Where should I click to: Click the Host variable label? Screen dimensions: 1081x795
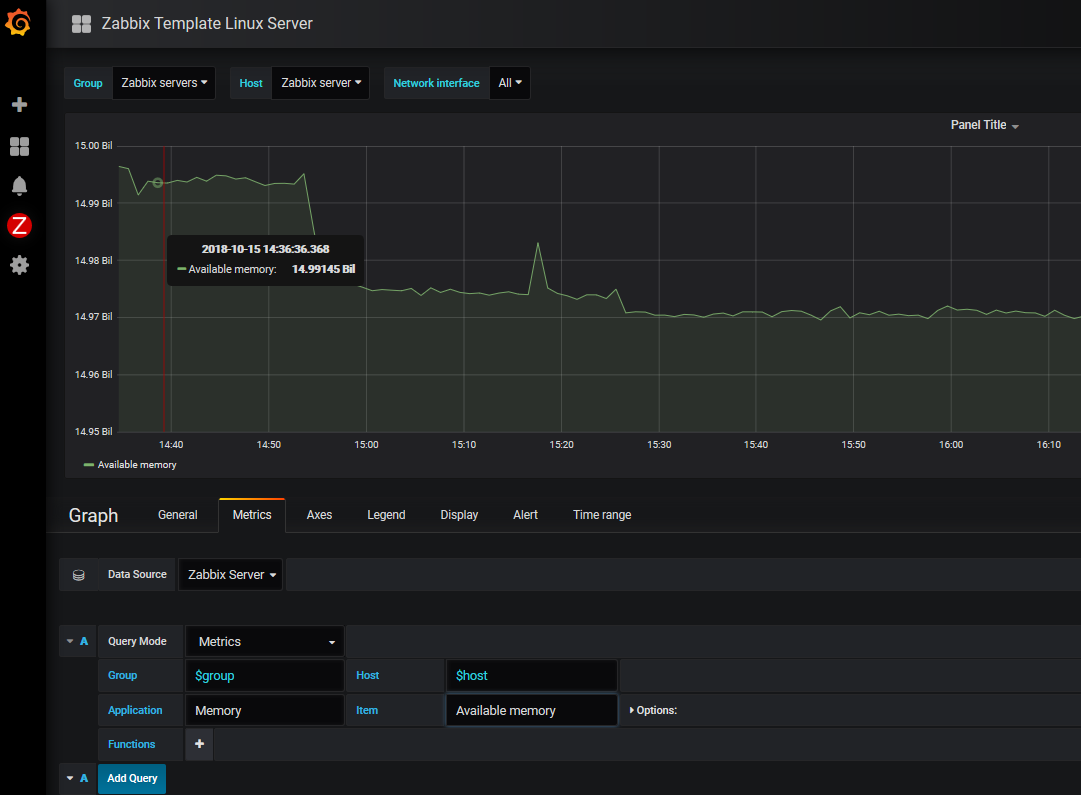point(251,83)
